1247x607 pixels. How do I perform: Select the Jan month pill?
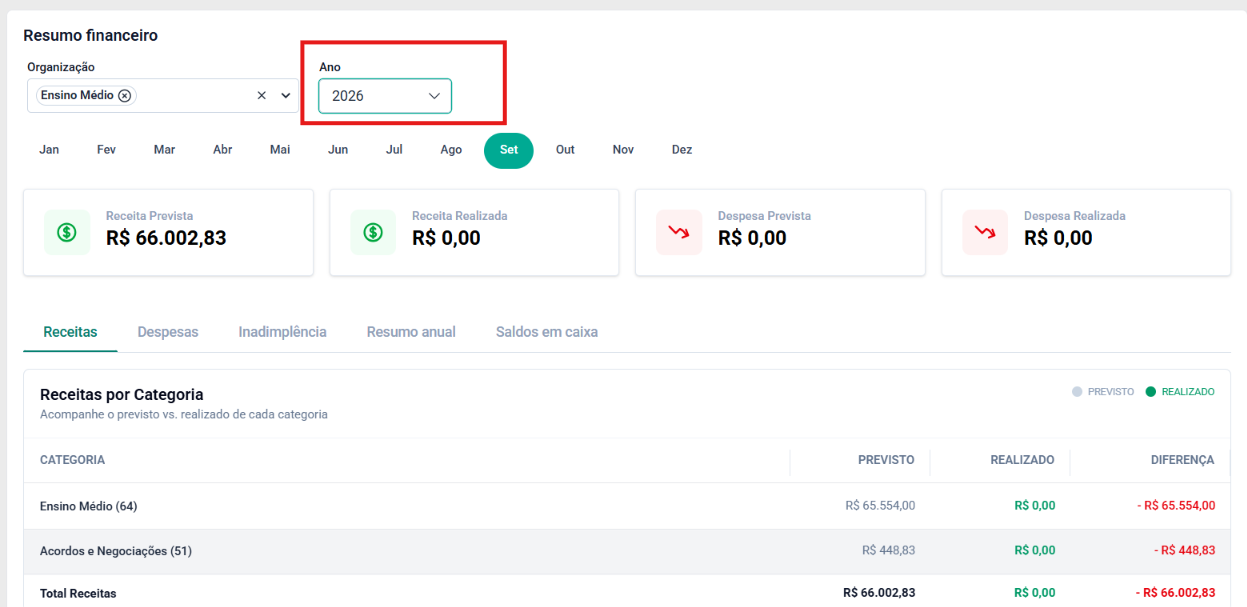[49, 150]
